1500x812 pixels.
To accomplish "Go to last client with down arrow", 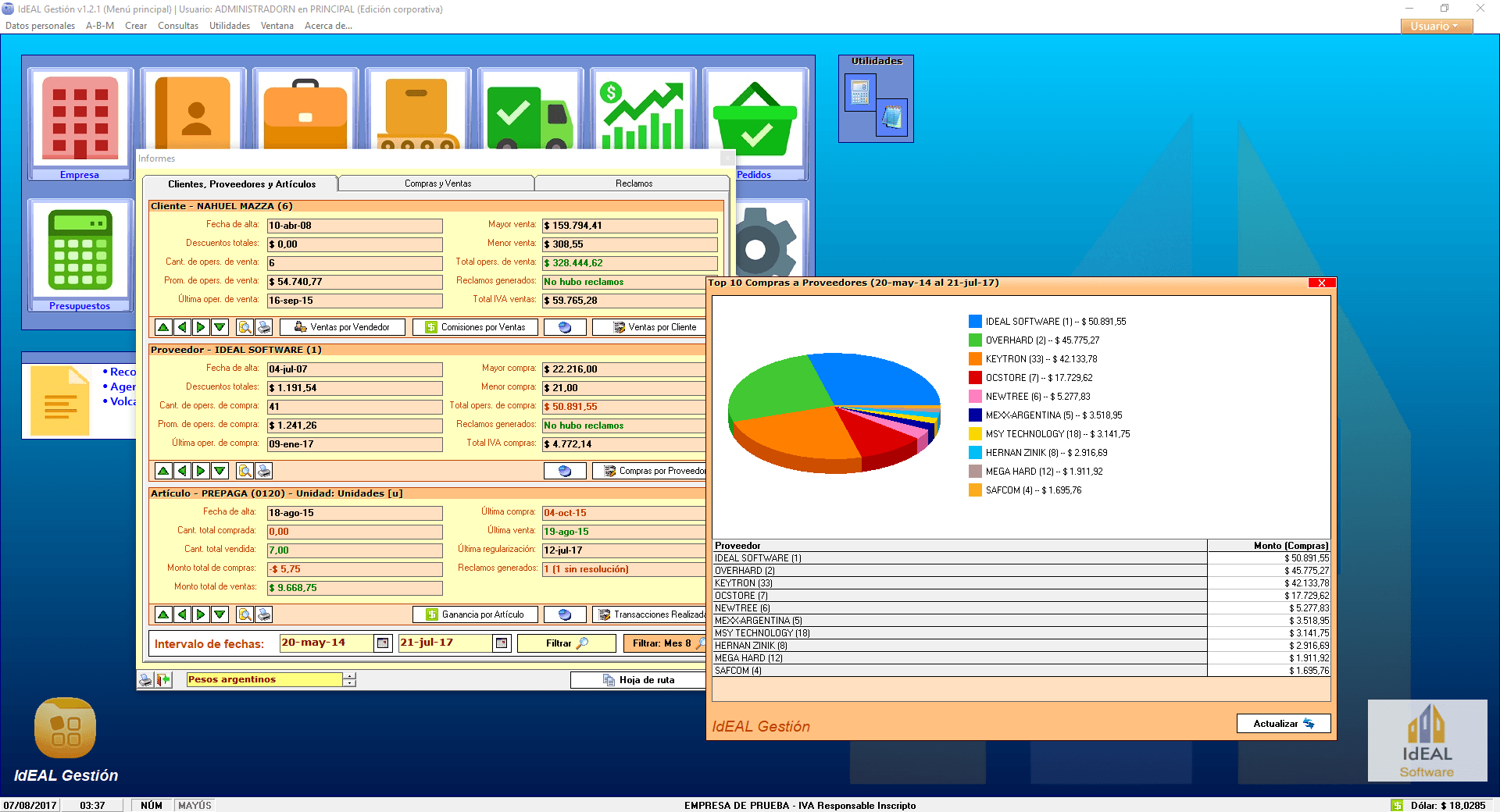I will pyautogui.click(x=220, y=327).
